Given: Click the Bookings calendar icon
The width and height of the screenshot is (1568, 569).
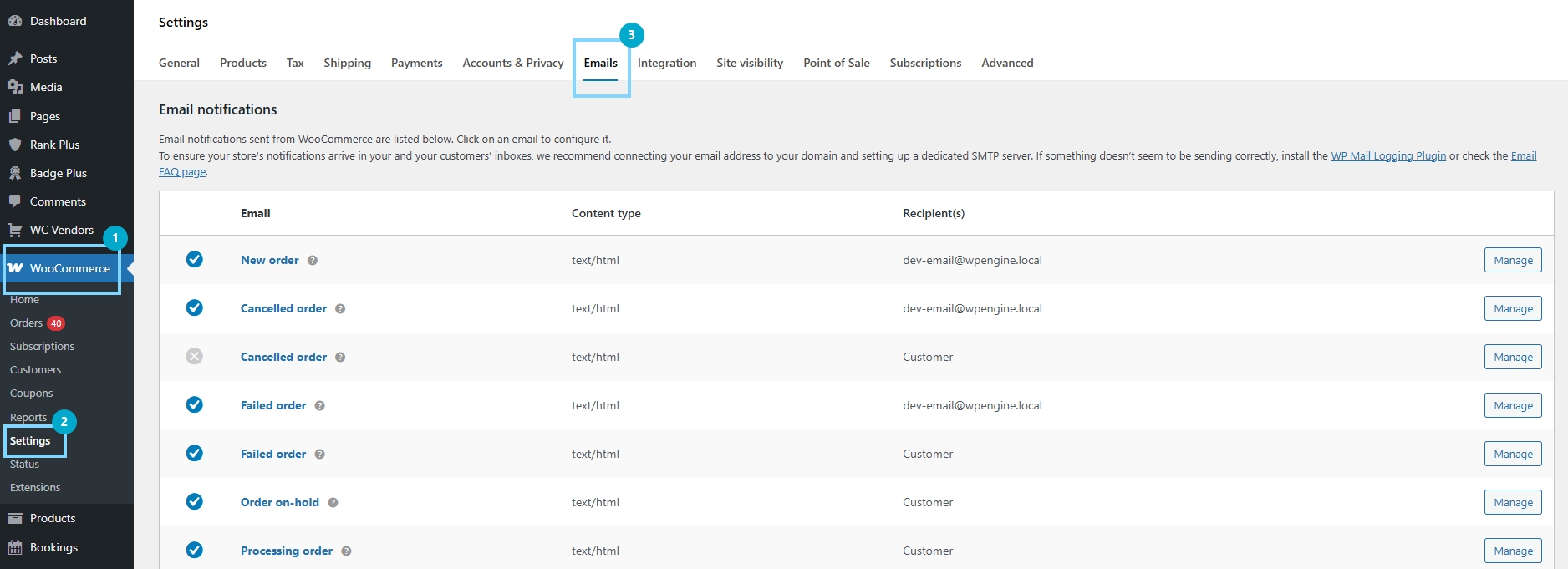Looking at the screenshot, I should click(x=15, y=547).
